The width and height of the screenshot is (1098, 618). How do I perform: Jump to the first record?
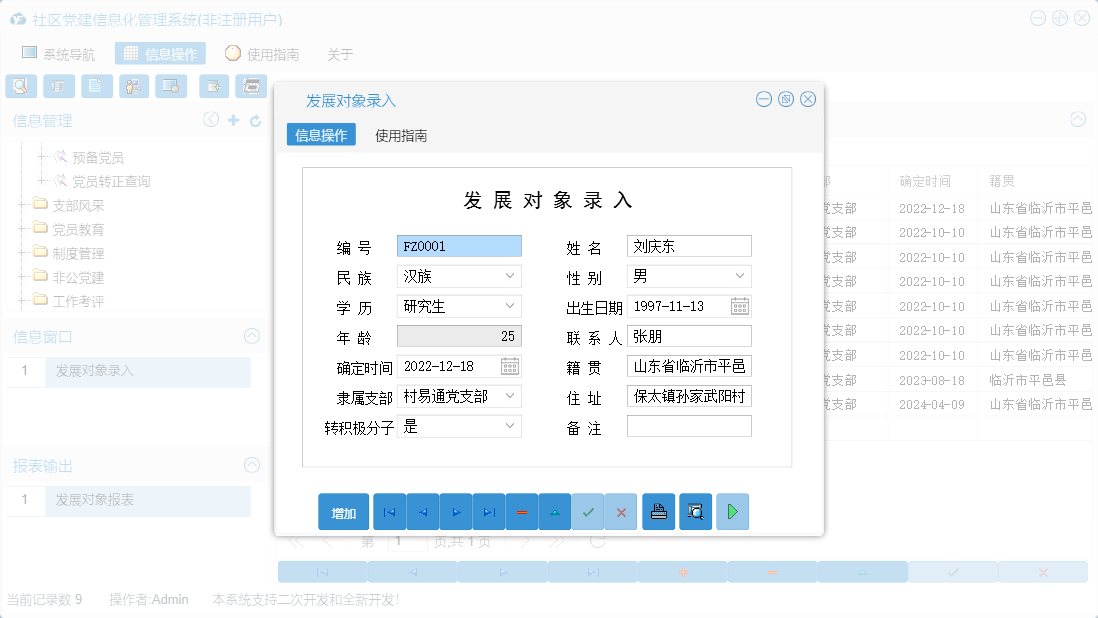pos(389,511)
